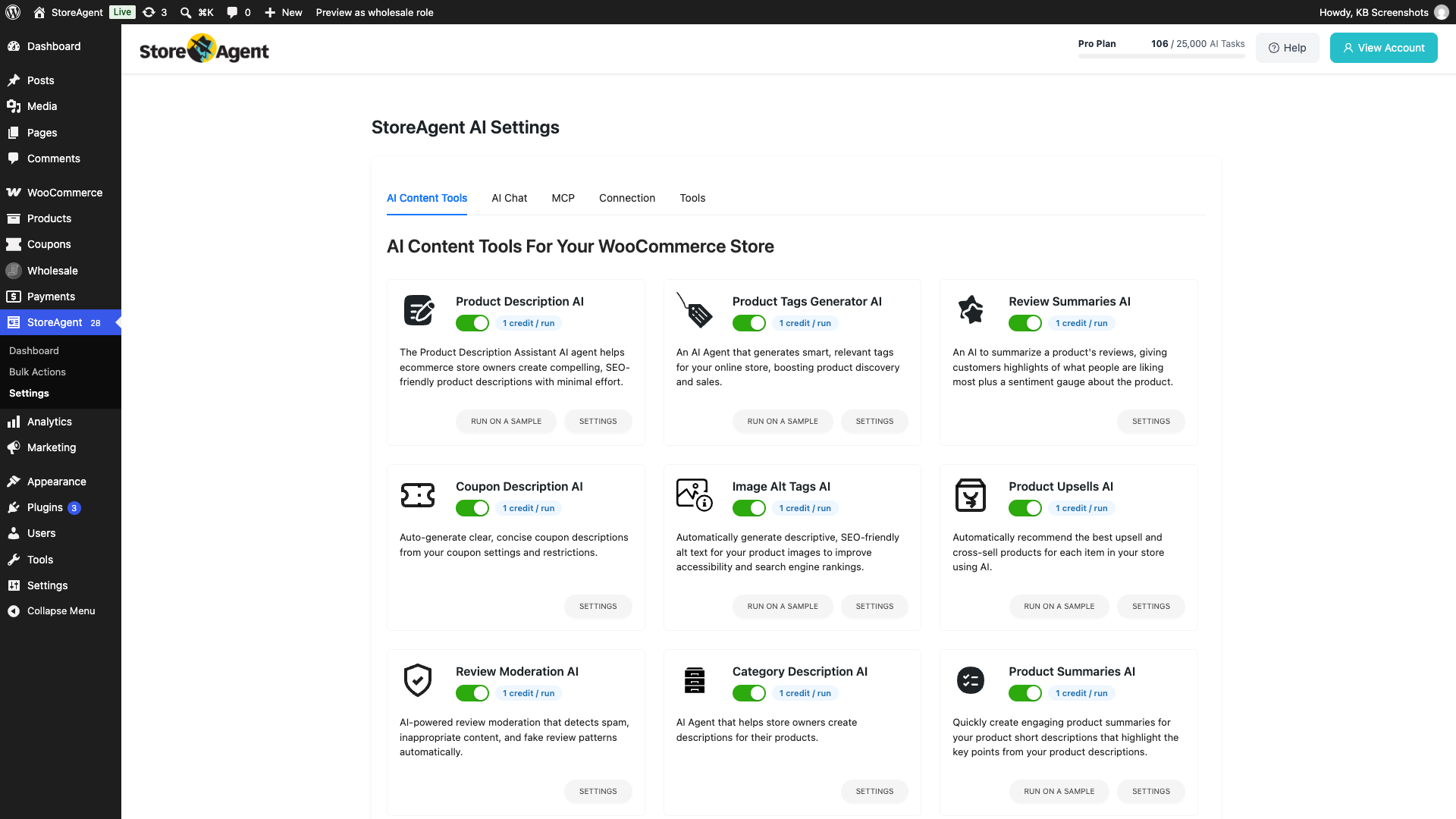The height and width of the screenshot is (819, 1456).
Task: Click the Review Moderation AI shield icon
Action: click(x=418, y=680)
